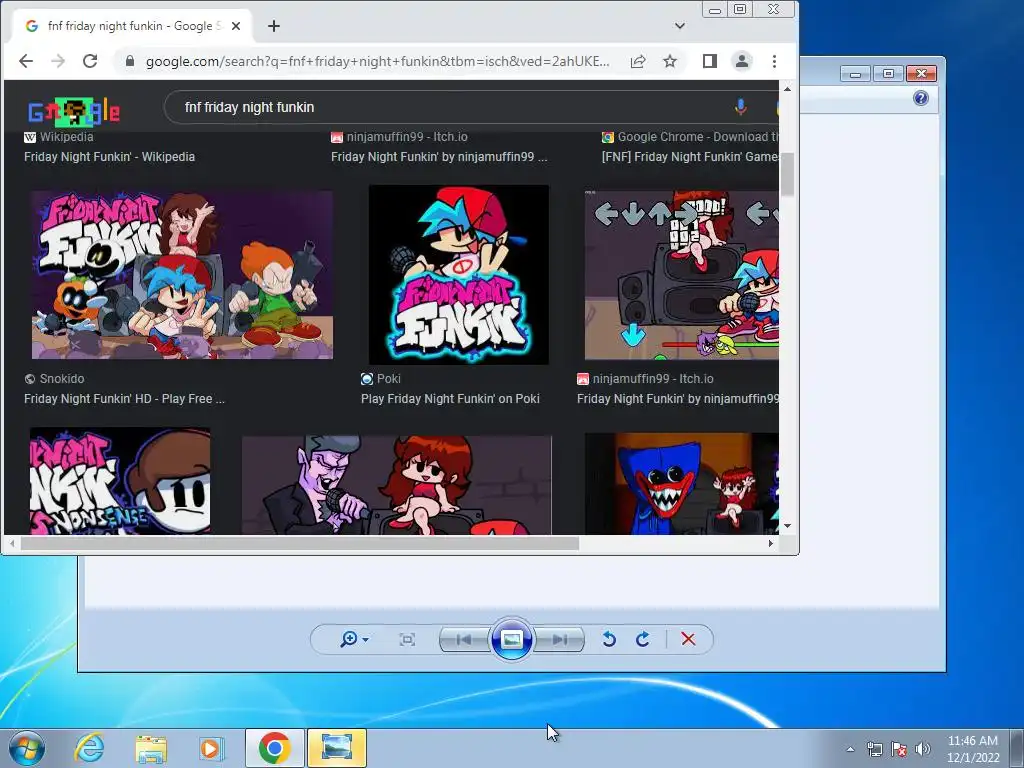Rotate picture counterclockwise in Photo Viewer
The width and height of the screenshot is (1024, 768).
(609, 639)
